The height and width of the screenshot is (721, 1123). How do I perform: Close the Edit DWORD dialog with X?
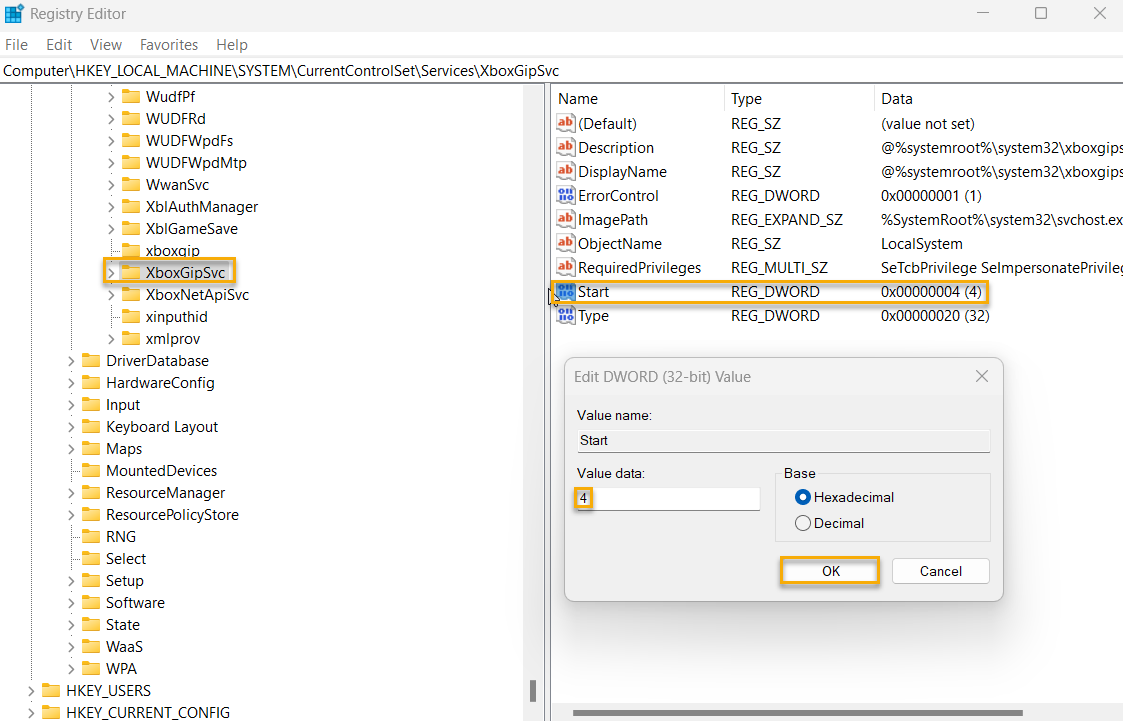pyautogui.click(x=980, y=377)
